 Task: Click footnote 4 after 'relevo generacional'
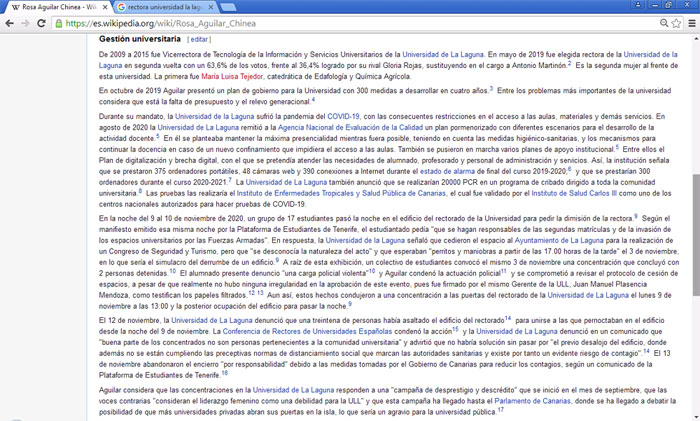[313, 100]
